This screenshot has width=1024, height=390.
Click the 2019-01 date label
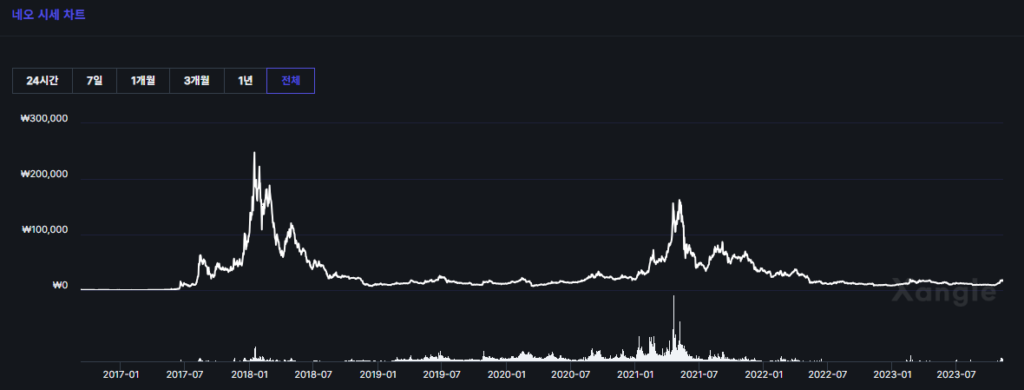(378, 375)
